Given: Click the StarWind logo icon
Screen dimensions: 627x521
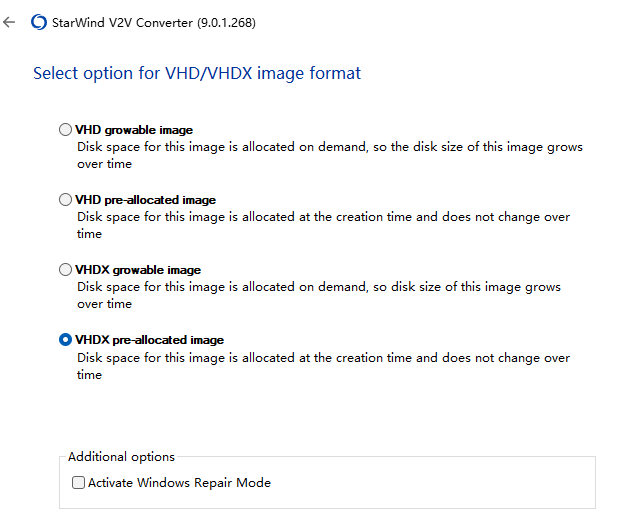Looking at the screenshot, I should (39, 22).
